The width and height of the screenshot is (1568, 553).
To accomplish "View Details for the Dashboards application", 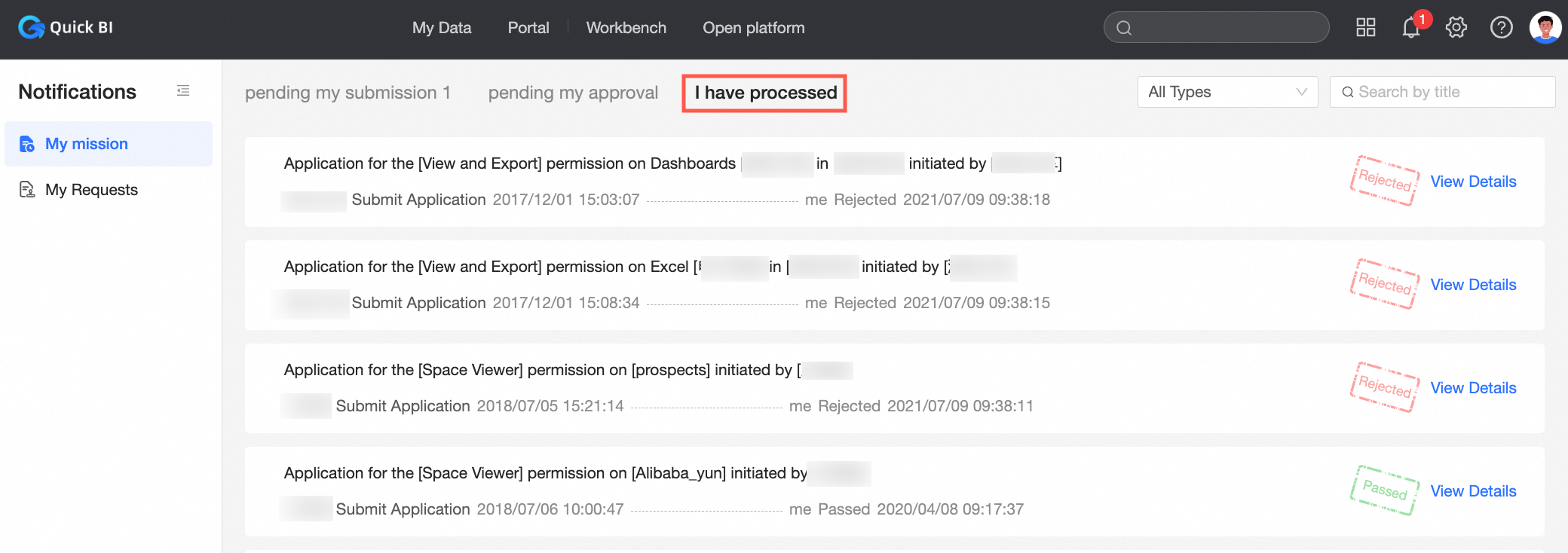I will click(x=1473, y=182).
